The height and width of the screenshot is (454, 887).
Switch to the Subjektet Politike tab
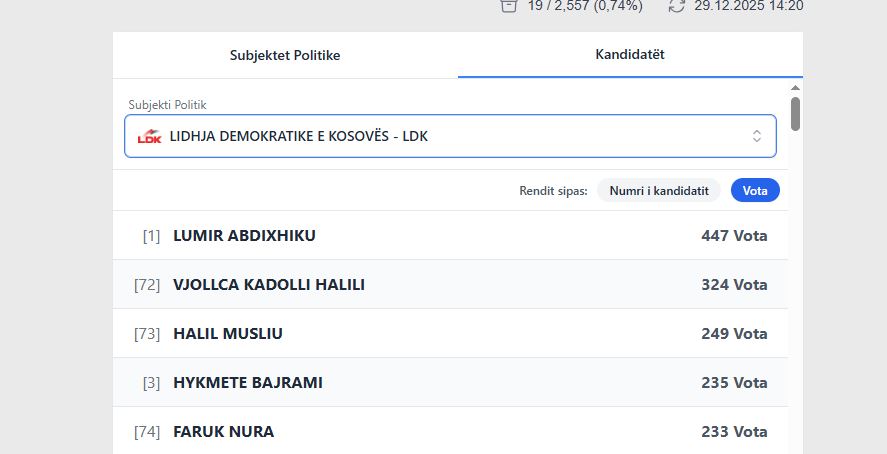(x=285, y=55)
